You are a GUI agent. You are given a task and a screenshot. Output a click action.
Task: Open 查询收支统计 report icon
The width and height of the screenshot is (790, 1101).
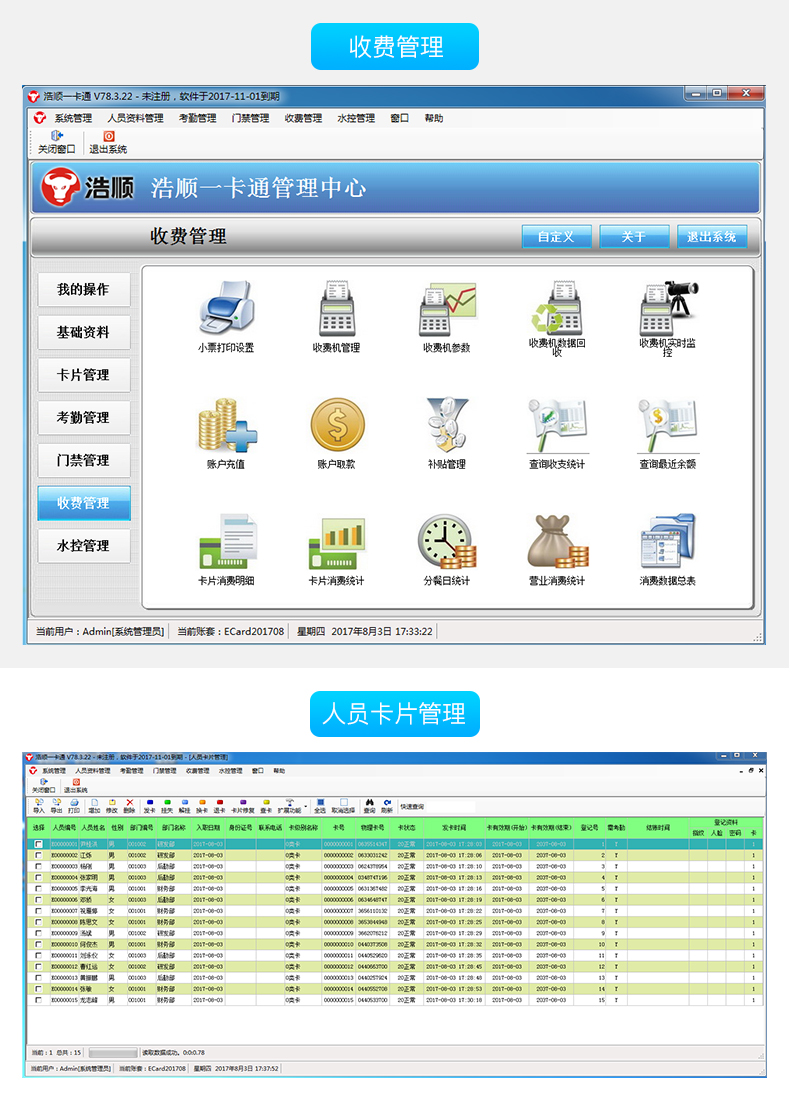click(x=557, y=425)
